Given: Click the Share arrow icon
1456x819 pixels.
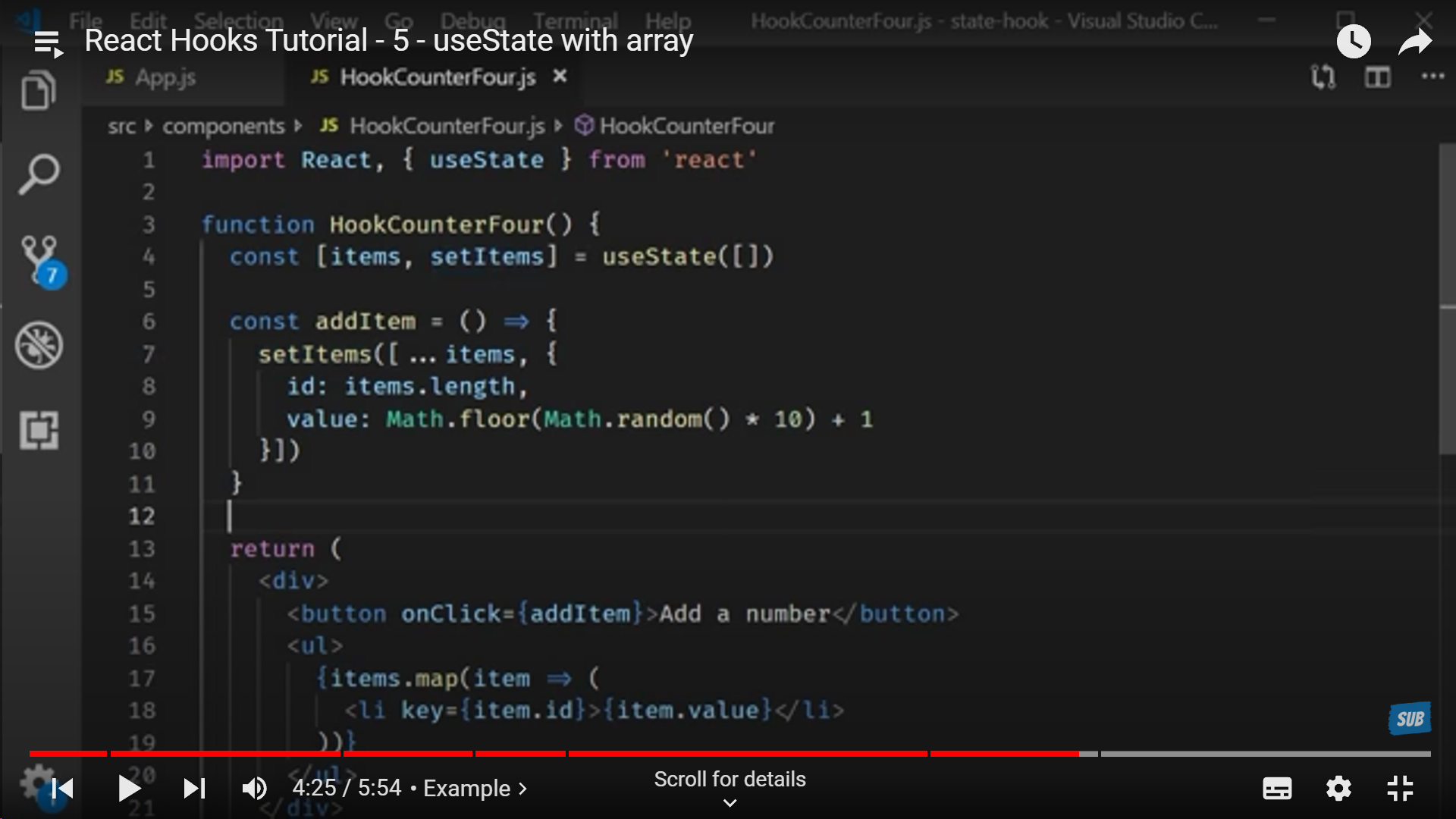Looking at the screenshot, I should (x=1414, y=42).
